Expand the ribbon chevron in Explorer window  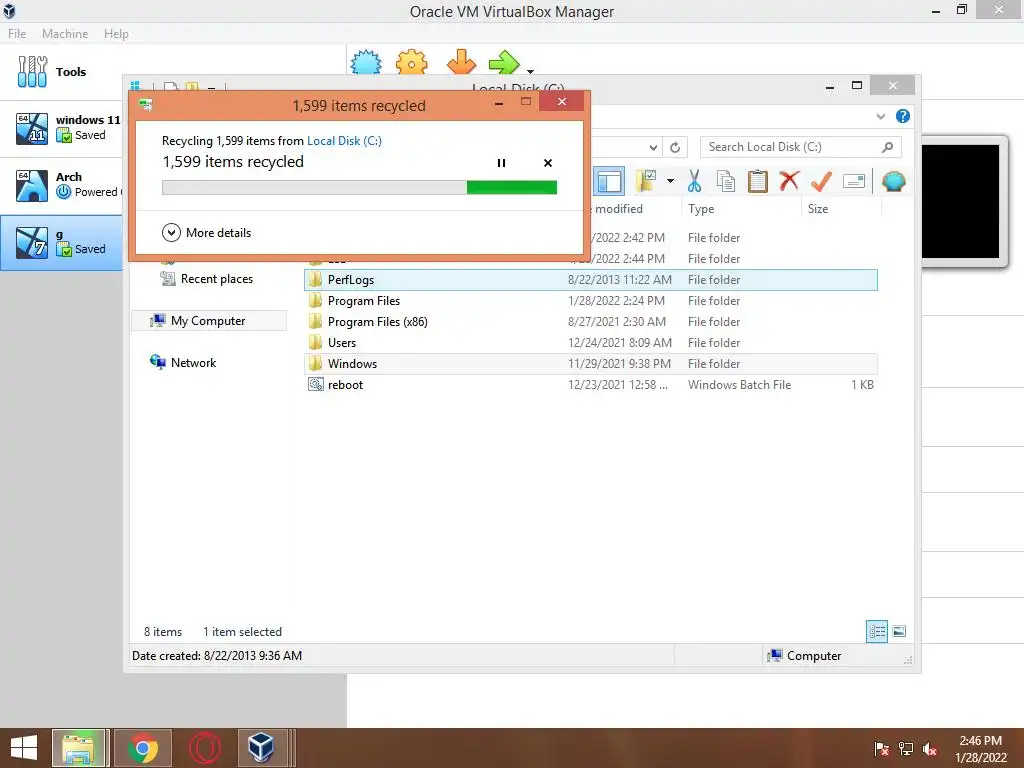click(880, 116)
